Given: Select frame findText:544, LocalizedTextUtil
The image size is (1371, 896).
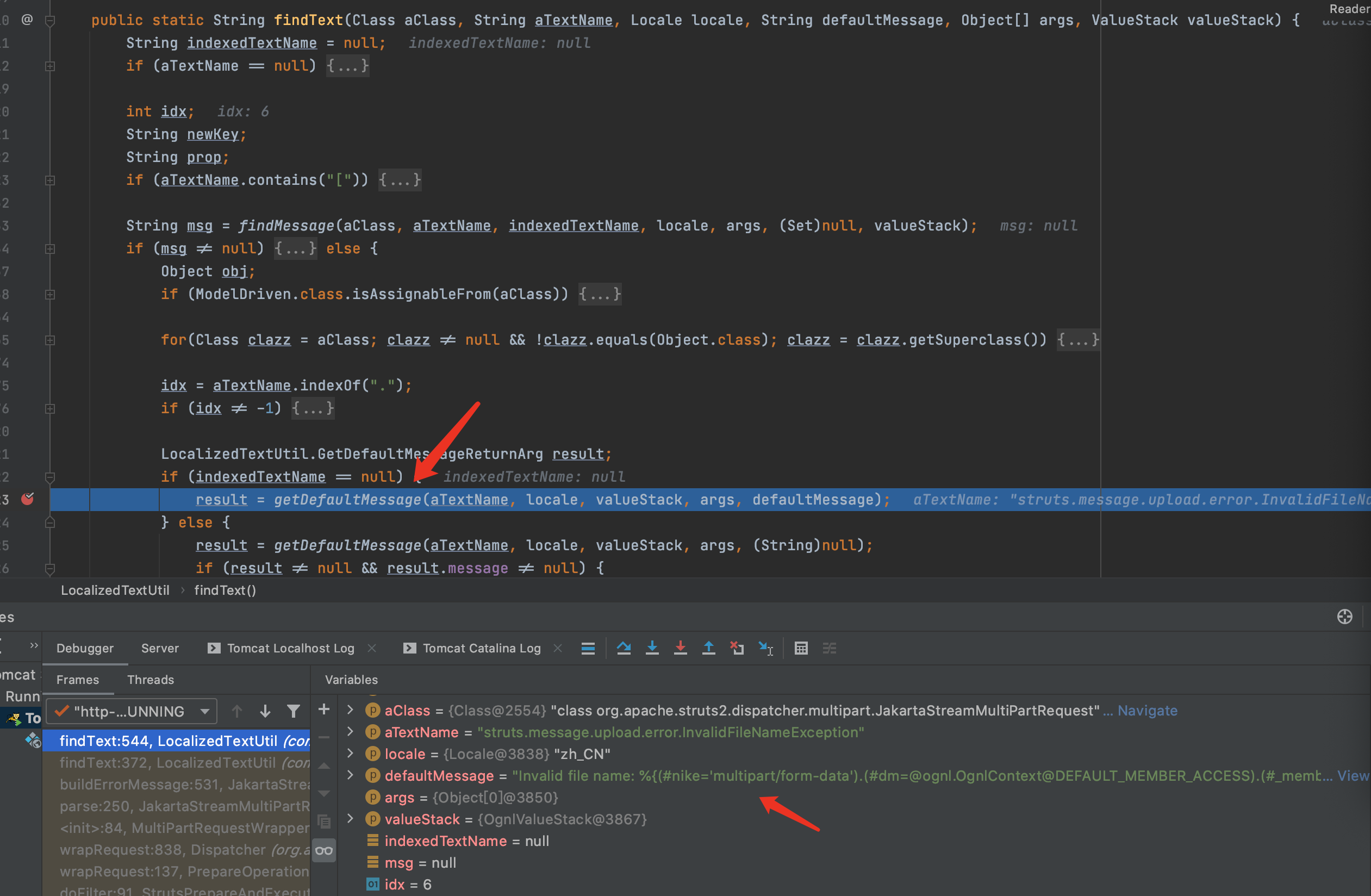Looking at the screenshot, I should (176, 741).
